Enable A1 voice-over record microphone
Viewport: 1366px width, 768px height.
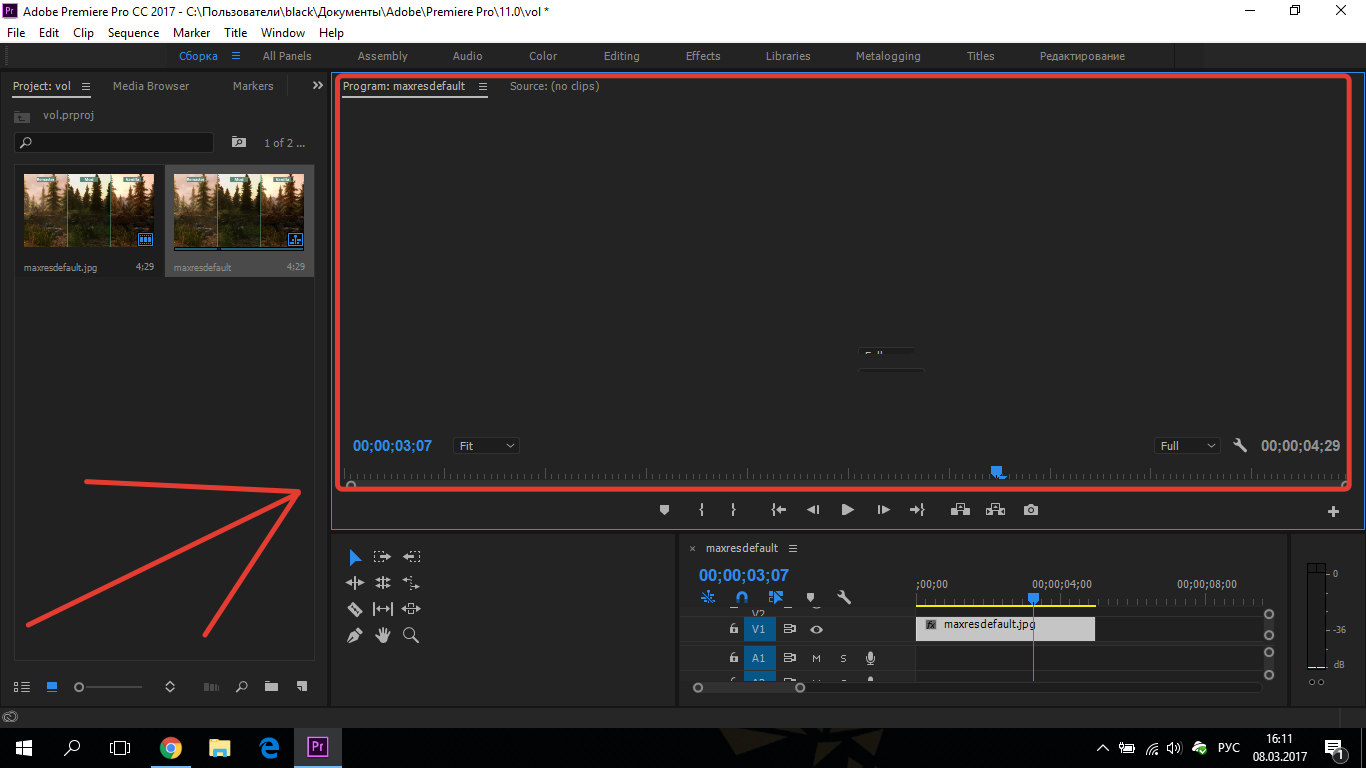click(x=871, y=658)
